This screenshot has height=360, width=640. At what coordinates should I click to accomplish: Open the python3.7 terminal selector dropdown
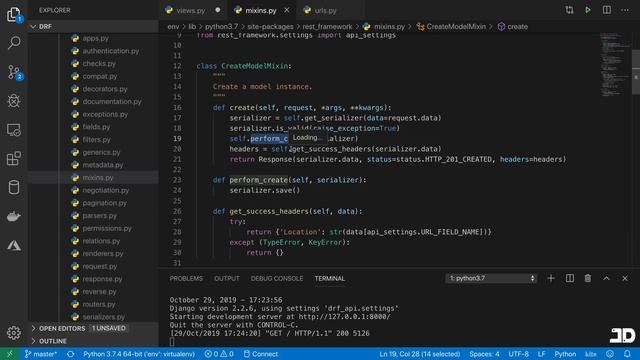[491, 278]
